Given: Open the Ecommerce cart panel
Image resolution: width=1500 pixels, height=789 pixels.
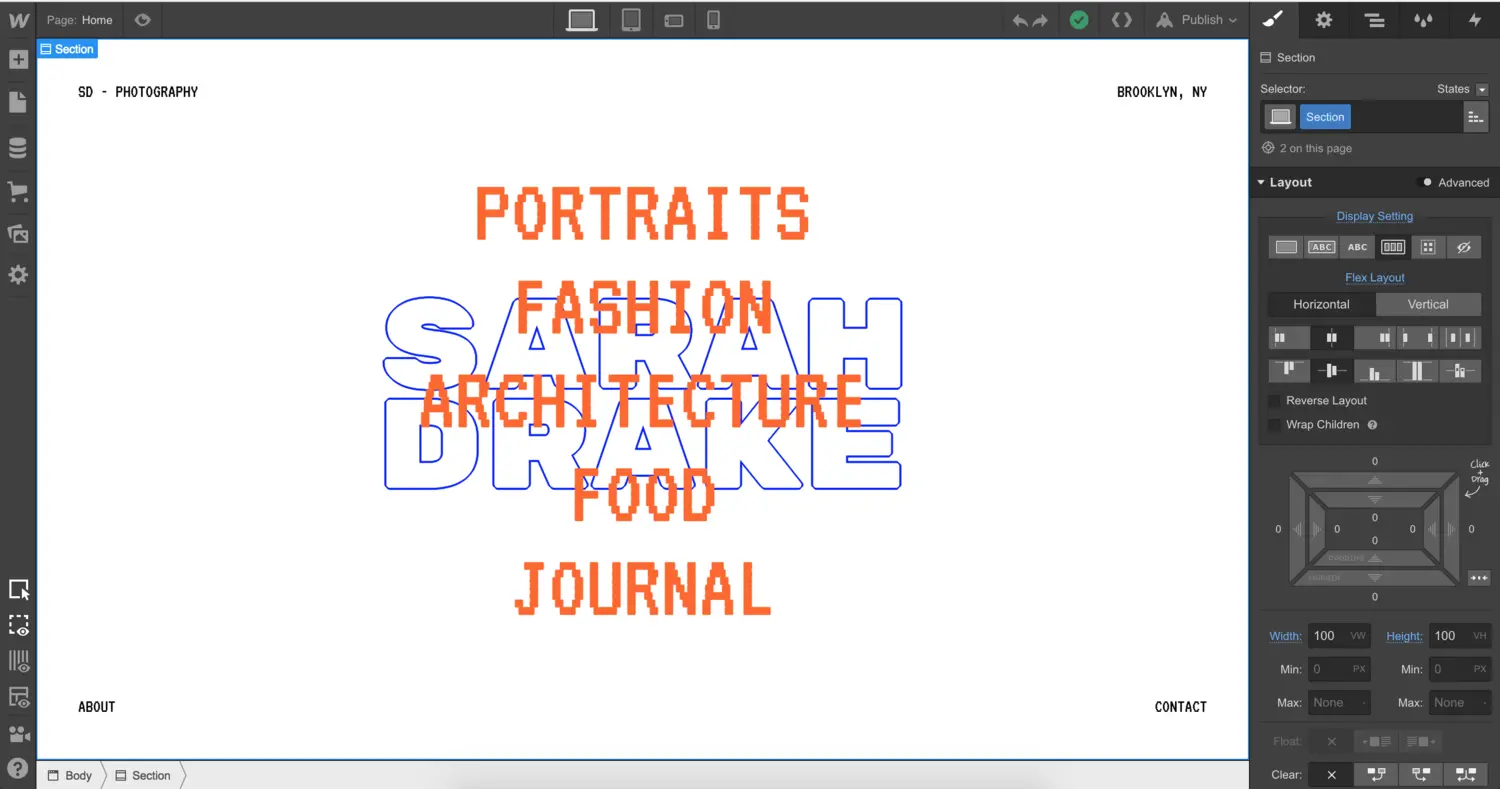Looking at the screenshot, I should [x=18, y=191].
